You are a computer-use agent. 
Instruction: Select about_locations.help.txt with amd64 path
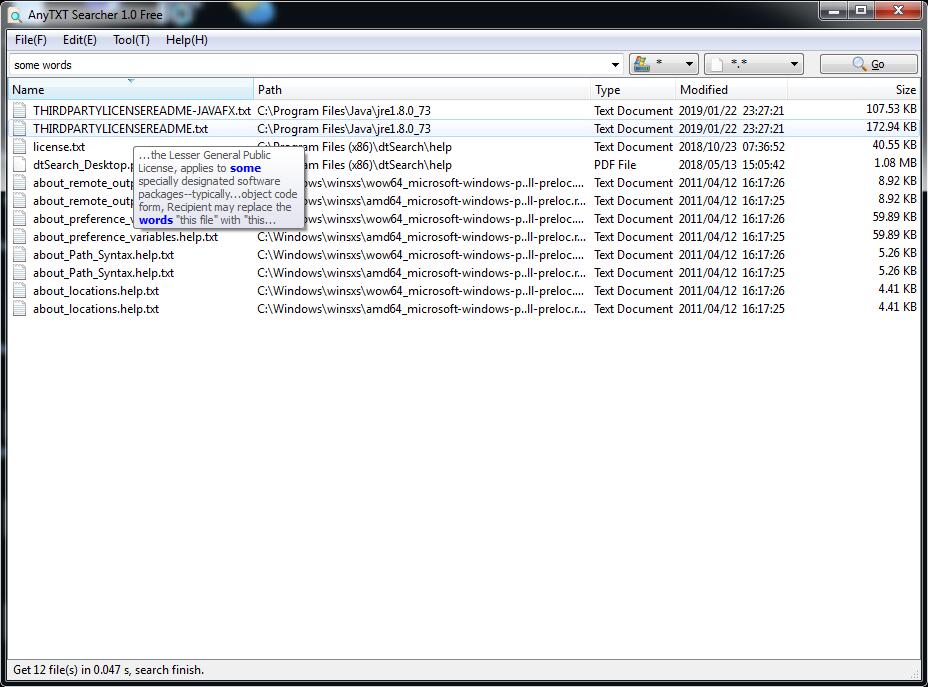coord(96,309)
